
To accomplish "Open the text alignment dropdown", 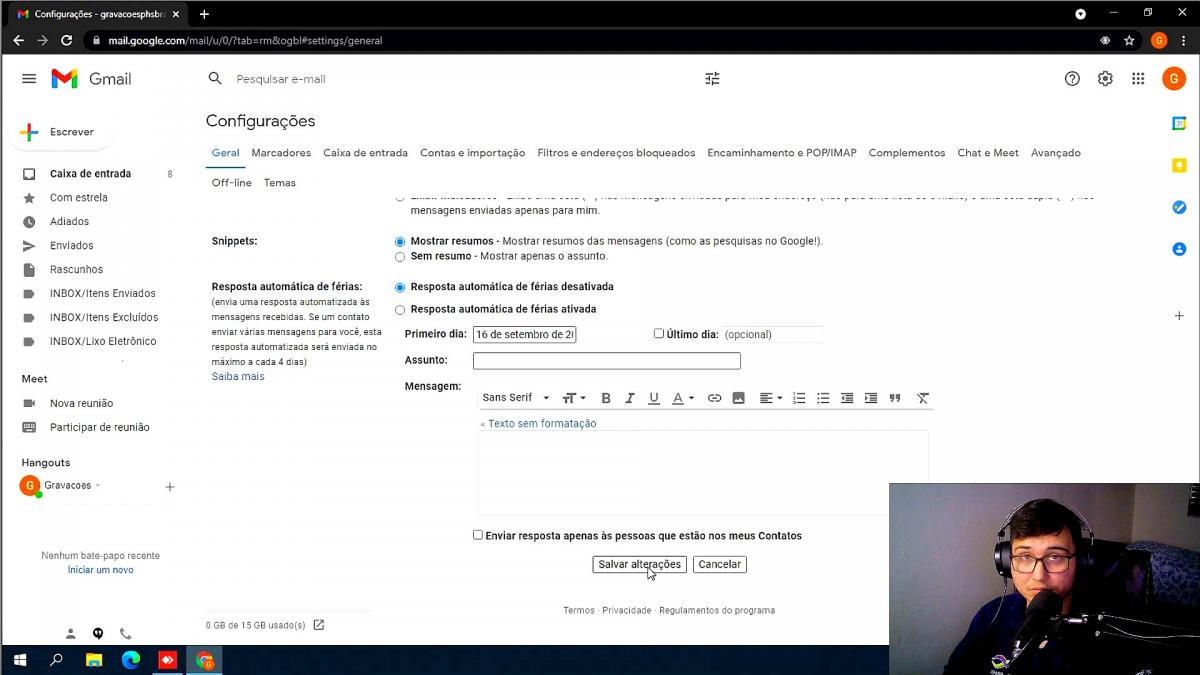I will (x=771, y=398).
